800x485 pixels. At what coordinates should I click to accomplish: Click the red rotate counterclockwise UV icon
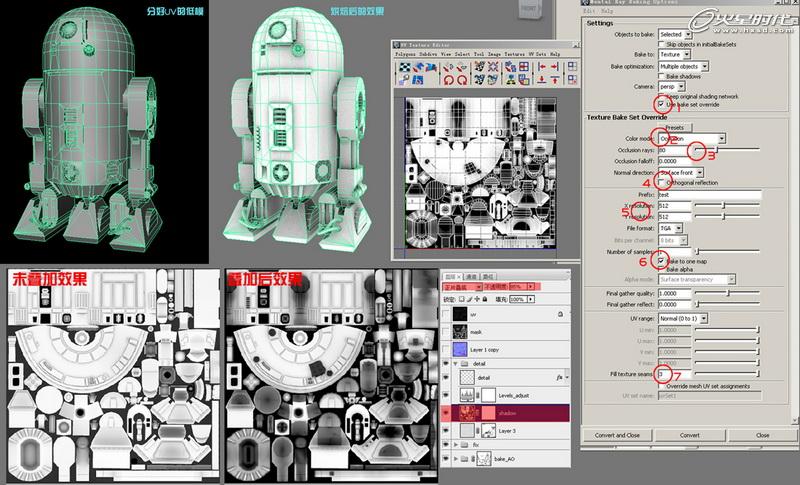(x=449, y=80)
